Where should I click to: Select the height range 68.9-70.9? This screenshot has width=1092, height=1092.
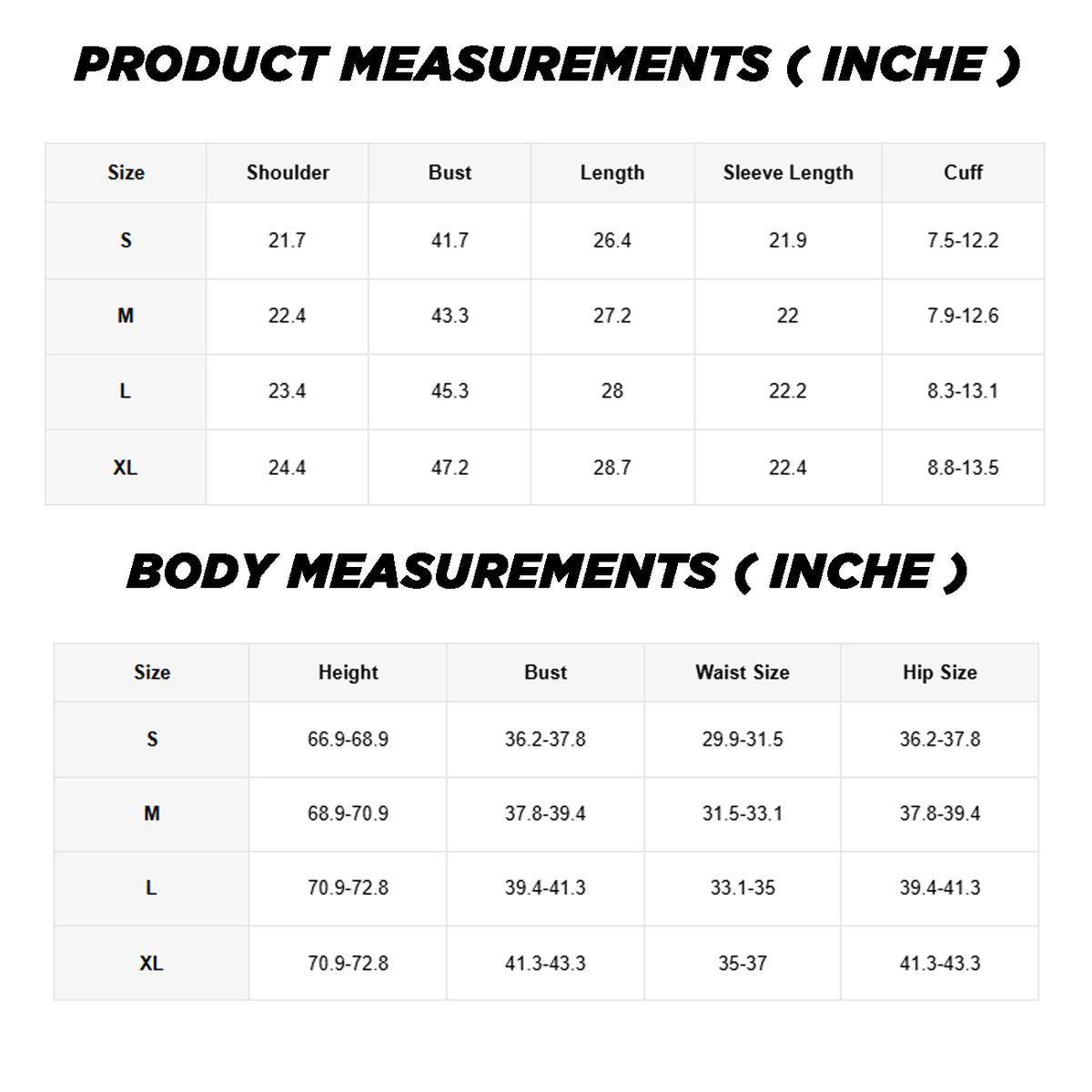click(348, 814)
